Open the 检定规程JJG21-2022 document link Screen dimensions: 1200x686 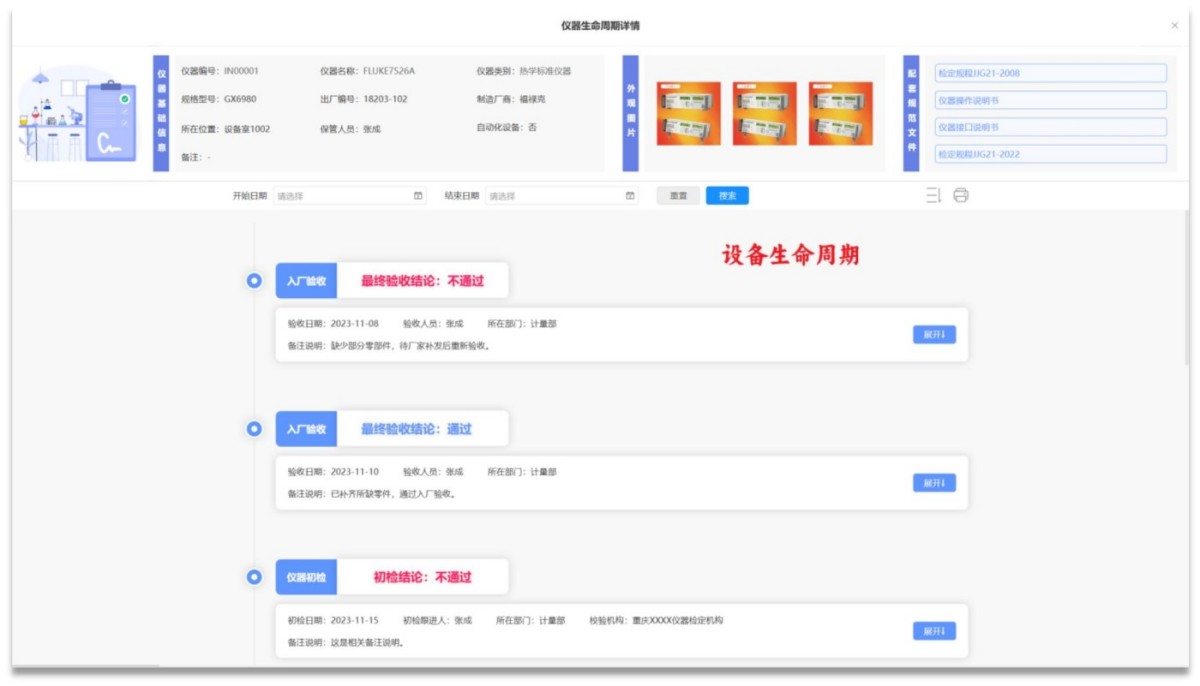pyautogui.click(x=1050, y=155)
